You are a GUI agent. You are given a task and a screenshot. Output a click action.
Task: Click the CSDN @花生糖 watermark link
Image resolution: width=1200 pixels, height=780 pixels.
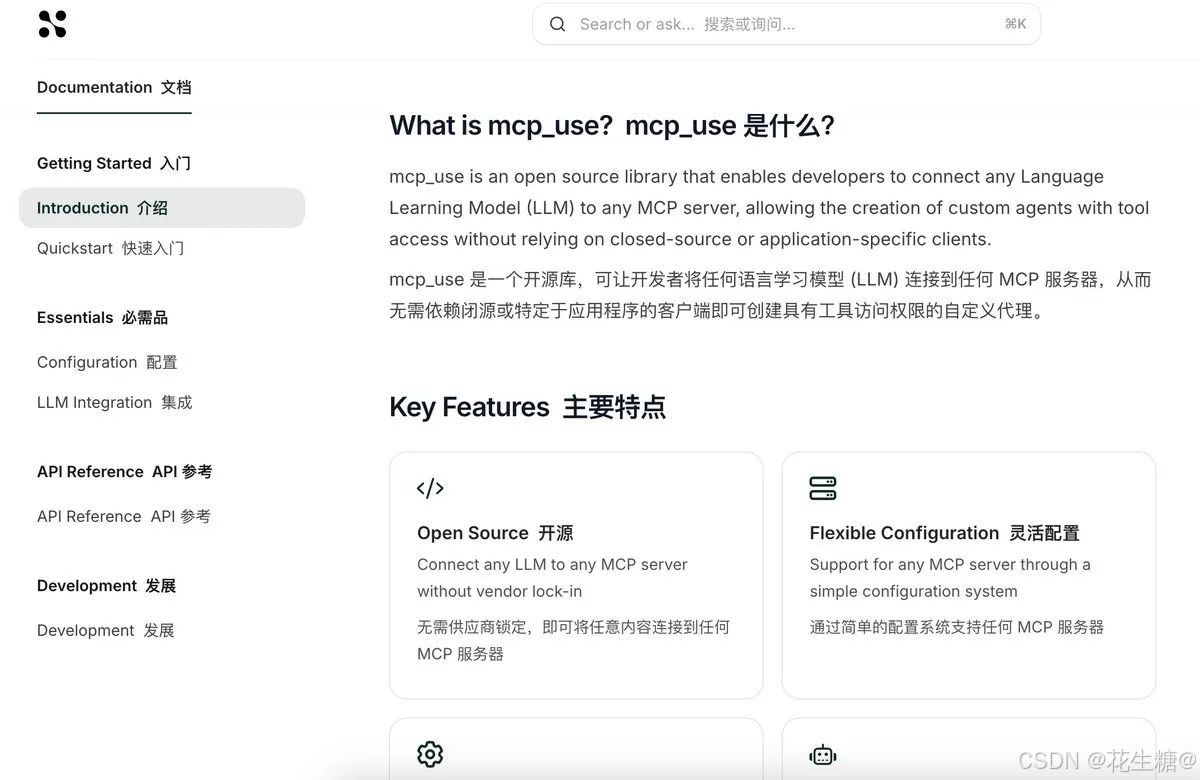pos(1105,760)
